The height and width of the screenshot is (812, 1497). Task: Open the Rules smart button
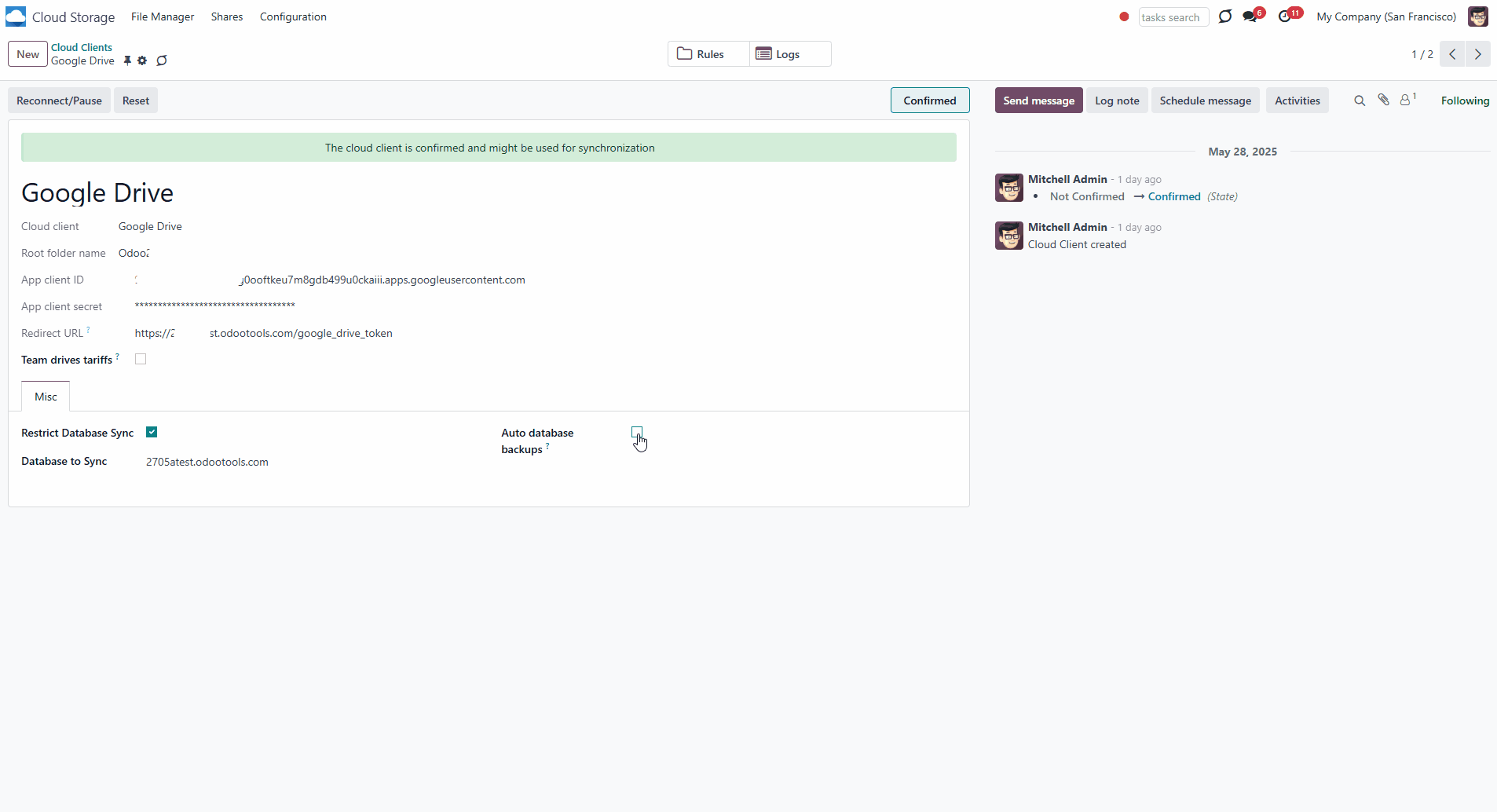click(x=709, y=54)
